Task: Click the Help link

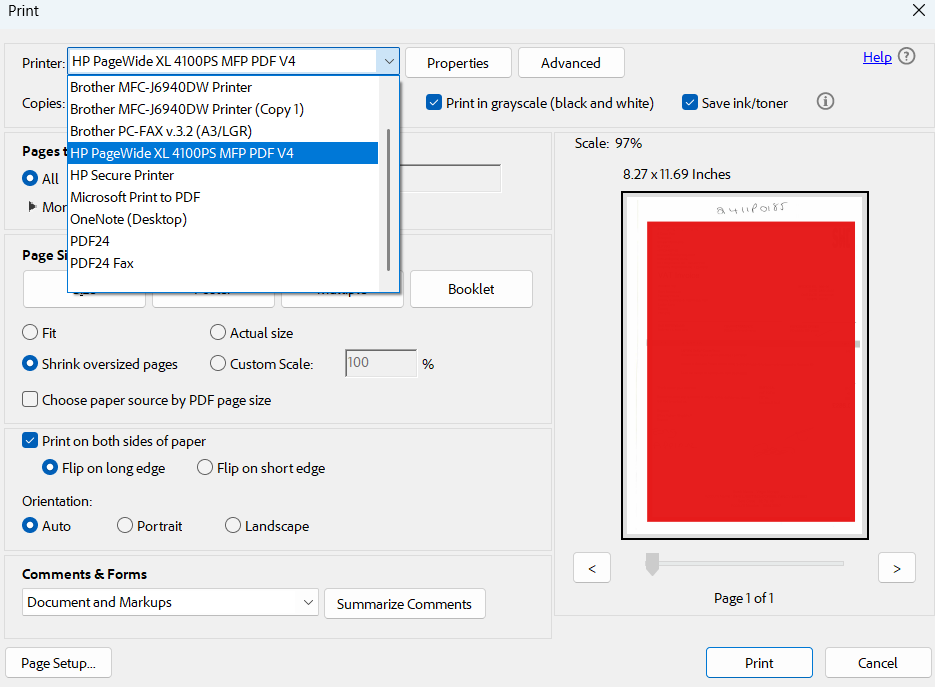Action: pos(877,57)
